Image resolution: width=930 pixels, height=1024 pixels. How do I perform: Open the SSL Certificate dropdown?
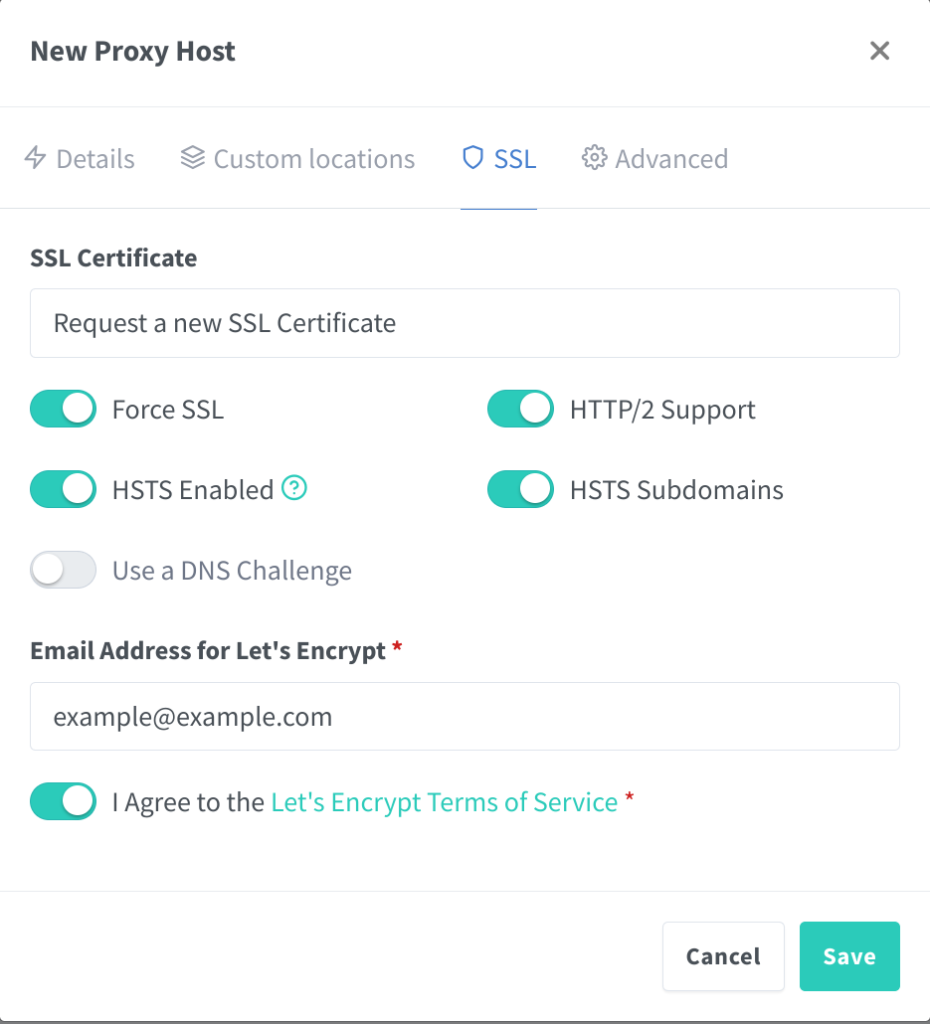tap(464, 323)
